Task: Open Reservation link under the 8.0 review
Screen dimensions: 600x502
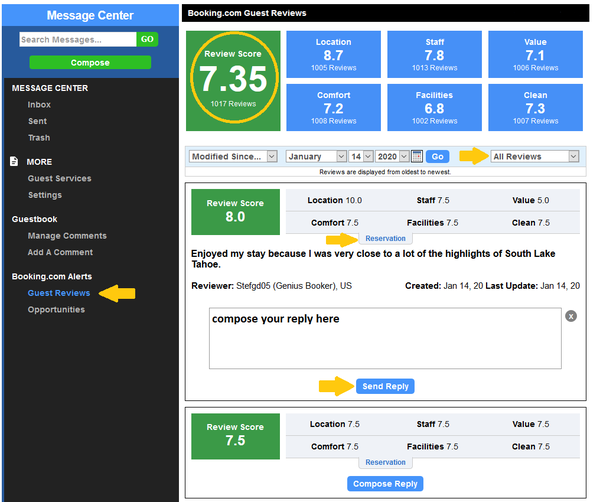Action: pos(385,238)
